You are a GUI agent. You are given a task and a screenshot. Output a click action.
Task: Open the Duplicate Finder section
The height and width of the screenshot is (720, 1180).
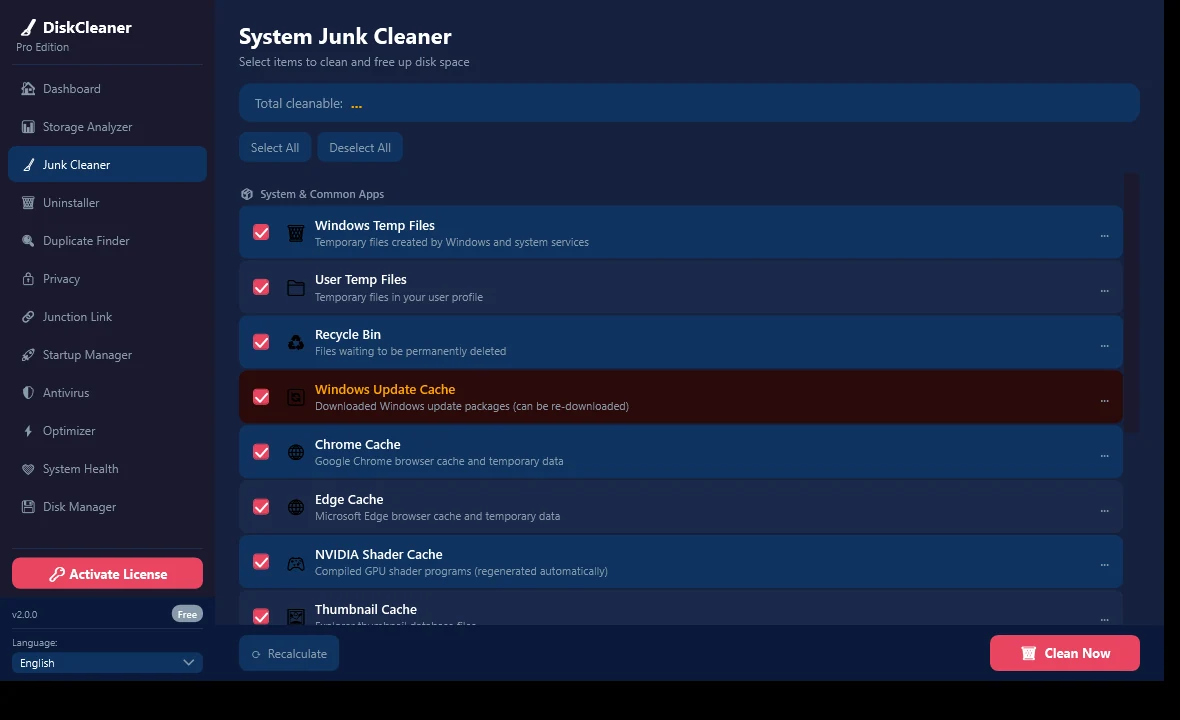[107, 241]
